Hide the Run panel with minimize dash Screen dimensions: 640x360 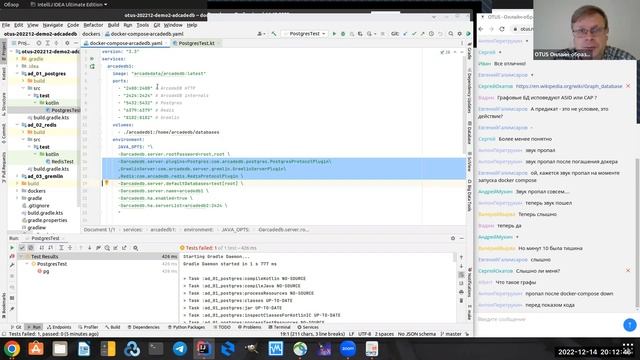point(462,238)
